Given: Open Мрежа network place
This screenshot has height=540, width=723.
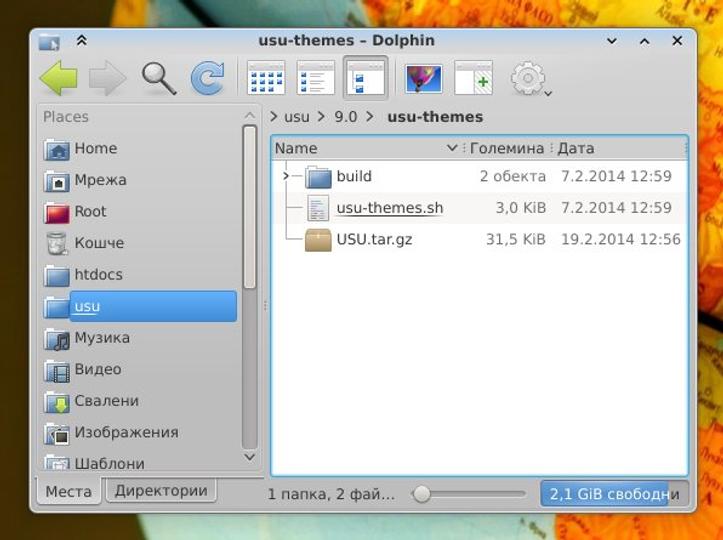Looking at the screenshot, I should tap(138, 180).
